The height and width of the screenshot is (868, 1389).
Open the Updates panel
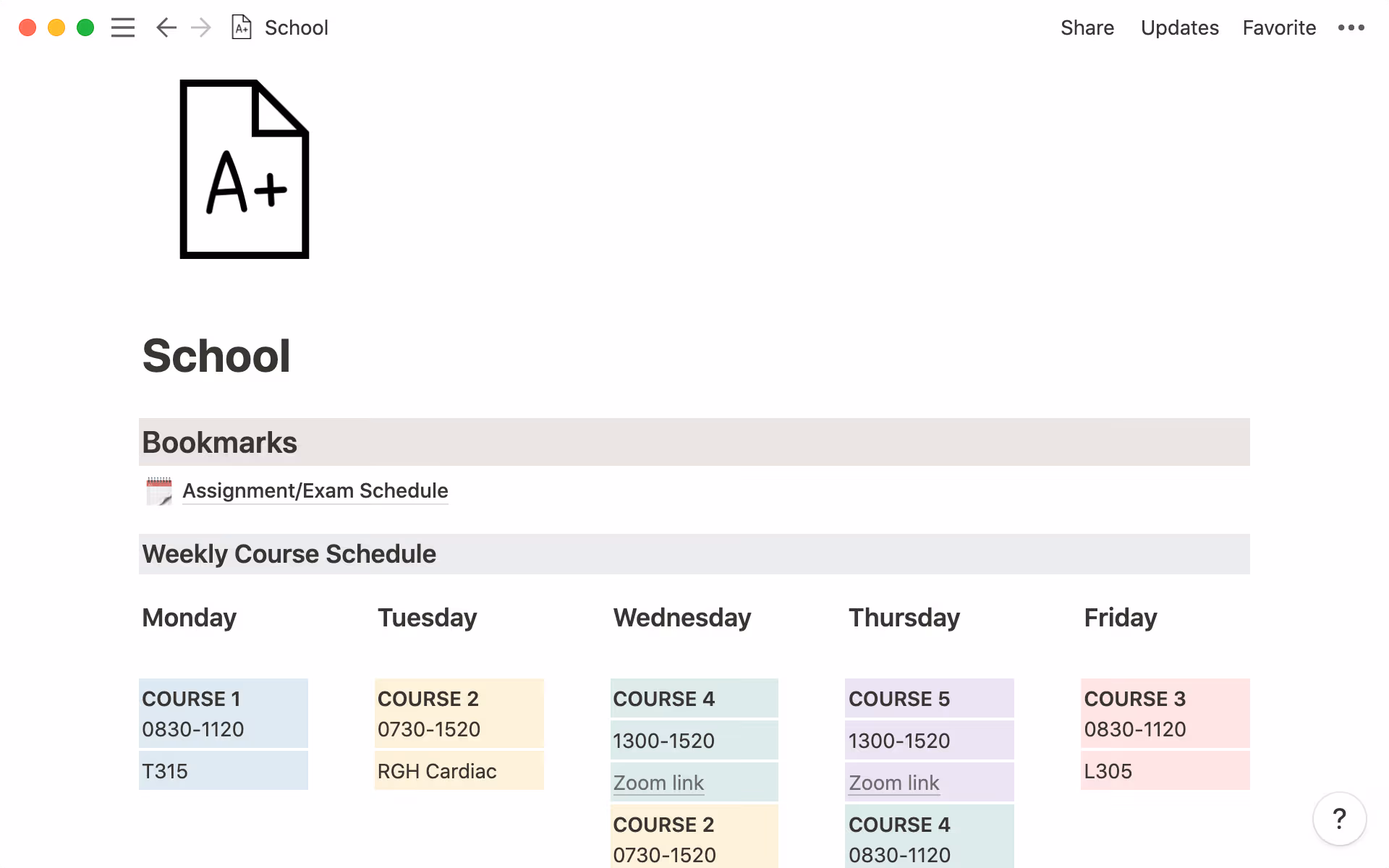[x=1179, y=27]
